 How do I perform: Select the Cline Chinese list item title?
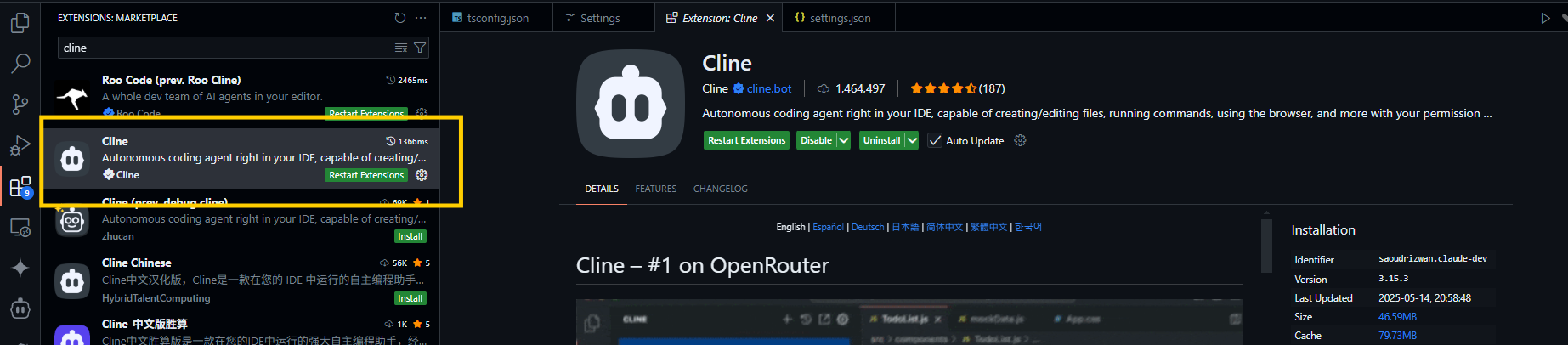pyautogui.click(x=137, y=263)
